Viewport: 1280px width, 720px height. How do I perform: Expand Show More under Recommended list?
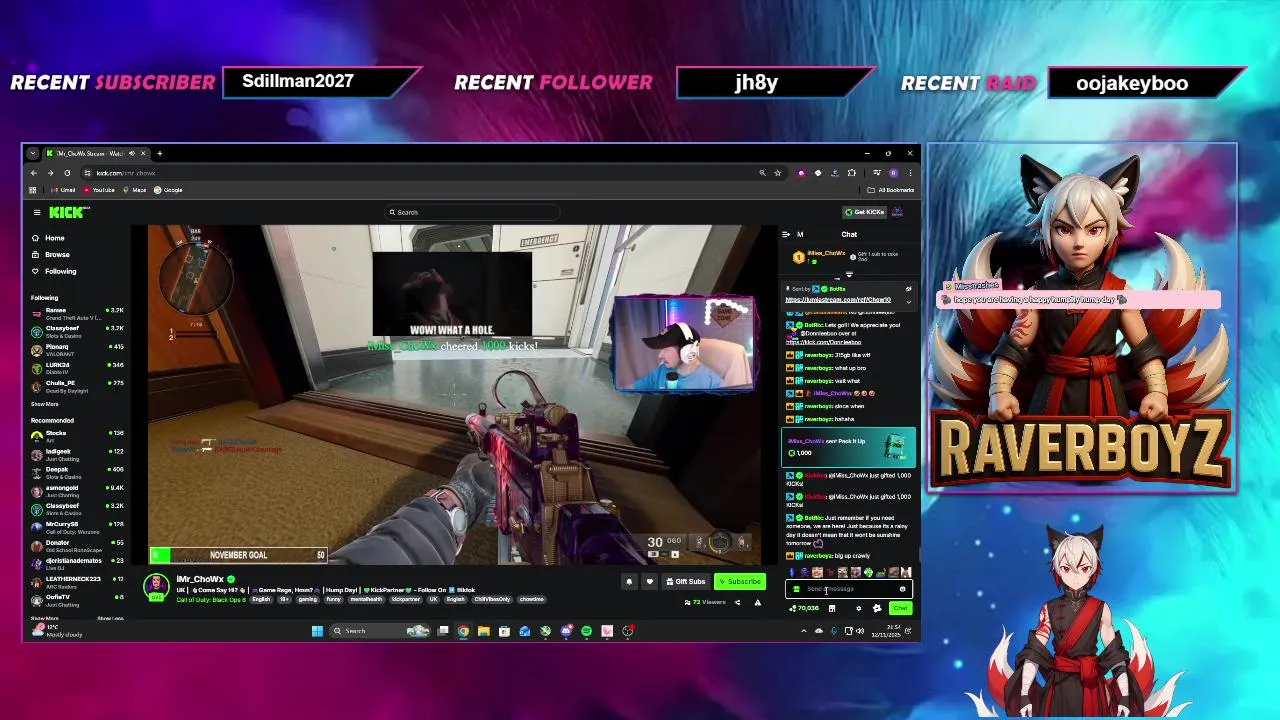(x=44, y=618)
